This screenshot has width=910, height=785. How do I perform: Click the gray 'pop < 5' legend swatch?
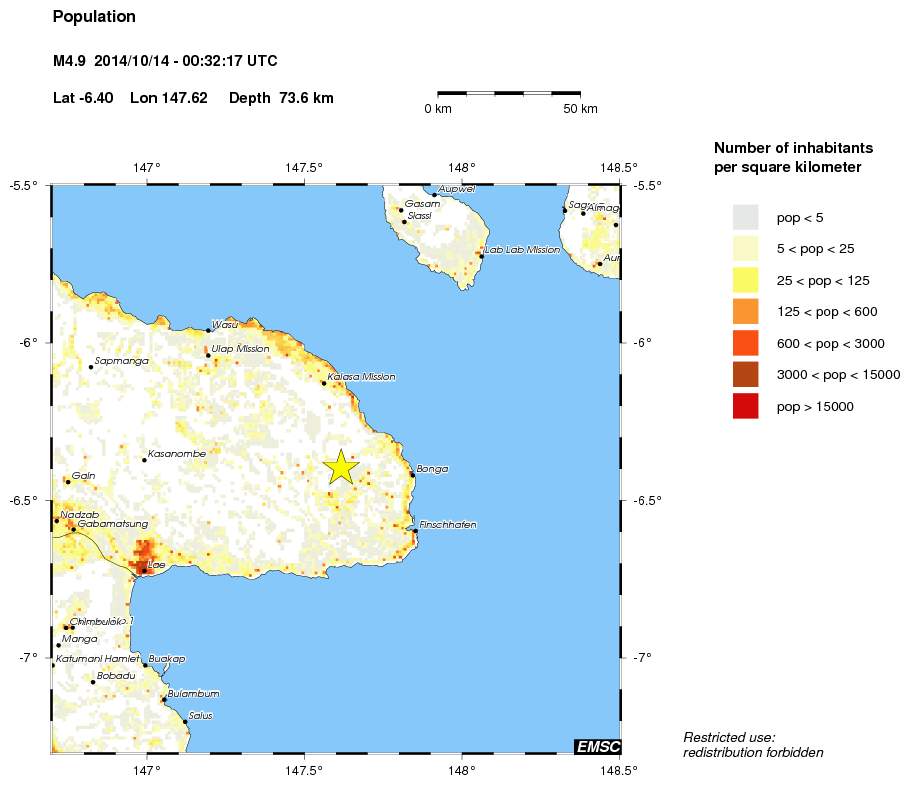point(745,217)
